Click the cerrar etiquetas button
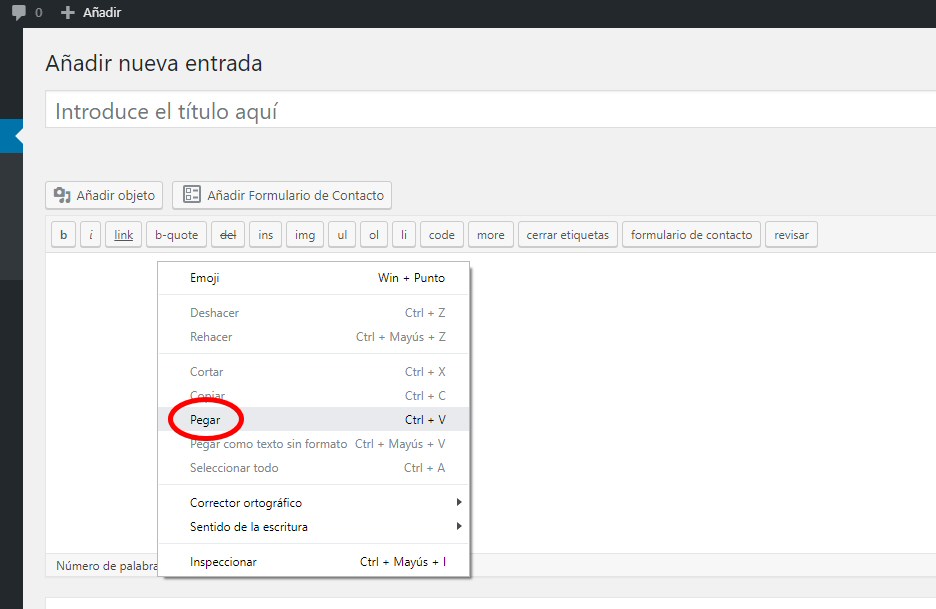936x609 pixels. (567, 235)
